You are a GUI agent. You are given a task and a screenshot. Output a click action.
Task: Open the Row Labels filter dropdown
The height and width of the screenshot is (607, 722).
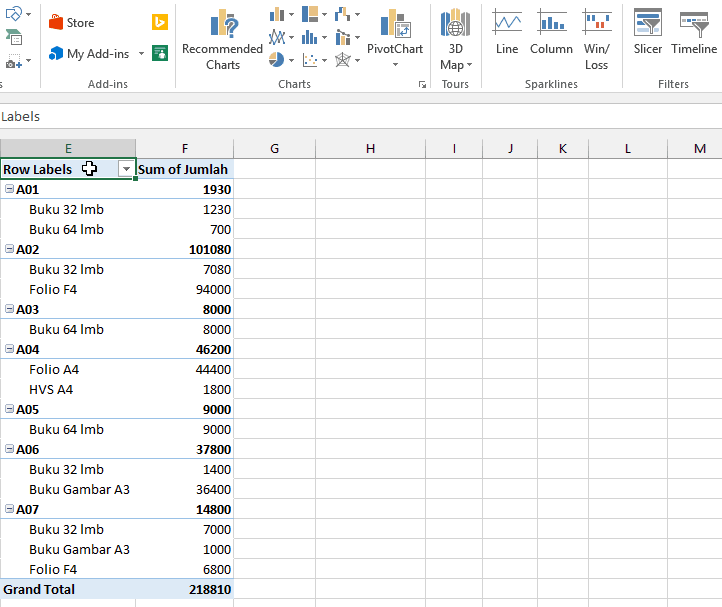click(126, 169)
